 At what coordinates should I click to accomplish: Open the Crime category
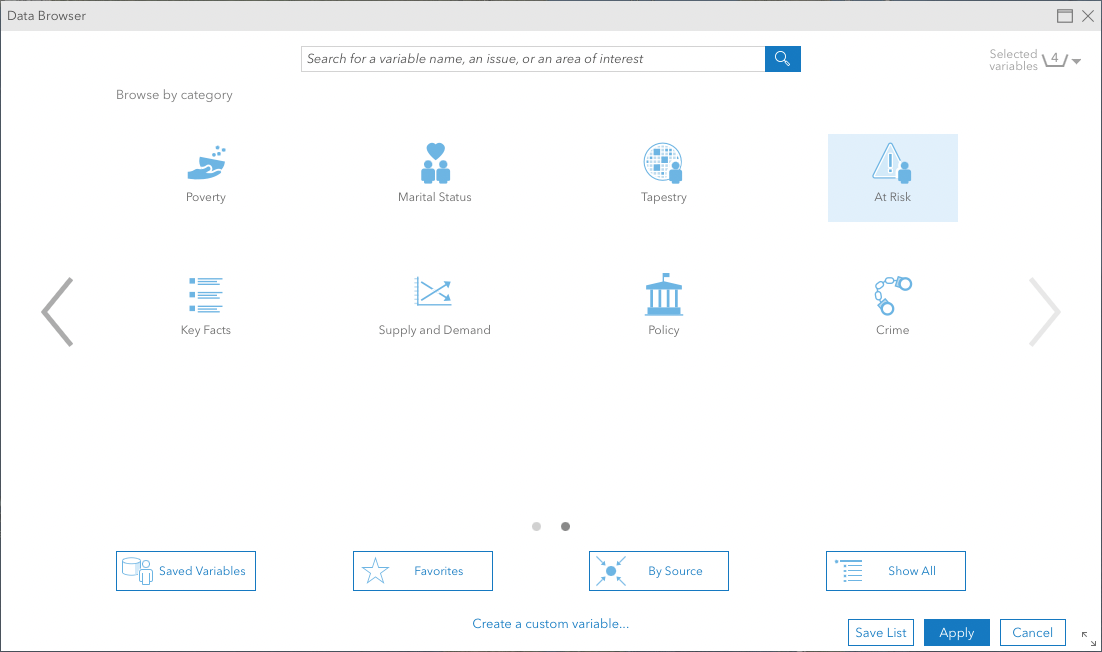pyautogui.click(x=893, y=306)
